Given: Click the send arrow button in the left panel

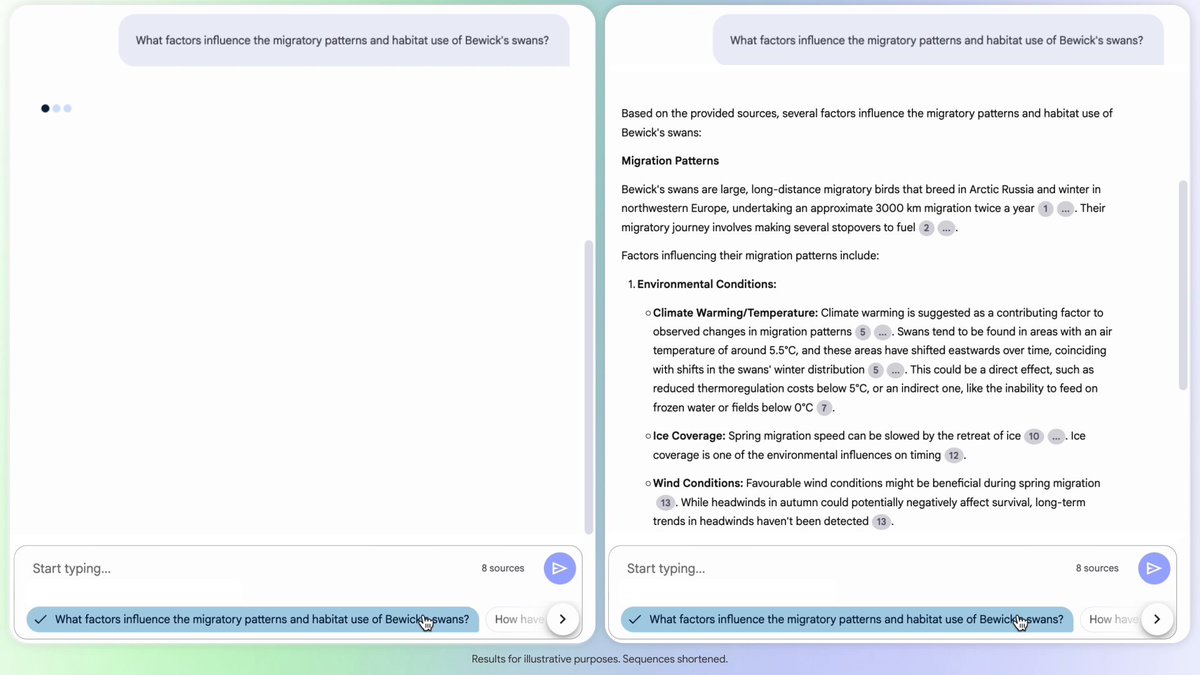Looking at the screenshot, I should click(x=560, y=568).
